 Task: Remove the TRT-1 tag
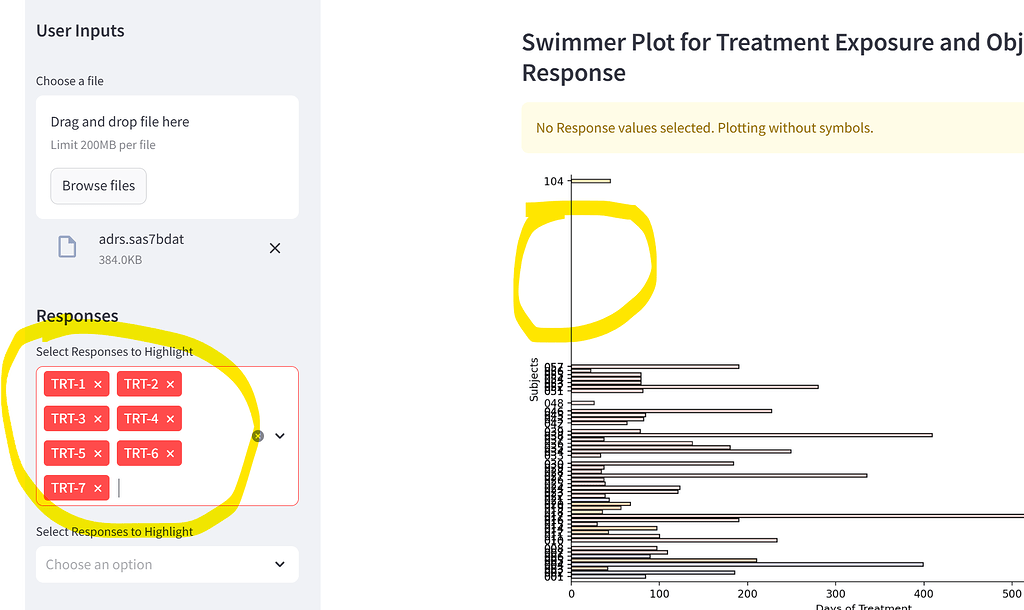pos(98,384)
